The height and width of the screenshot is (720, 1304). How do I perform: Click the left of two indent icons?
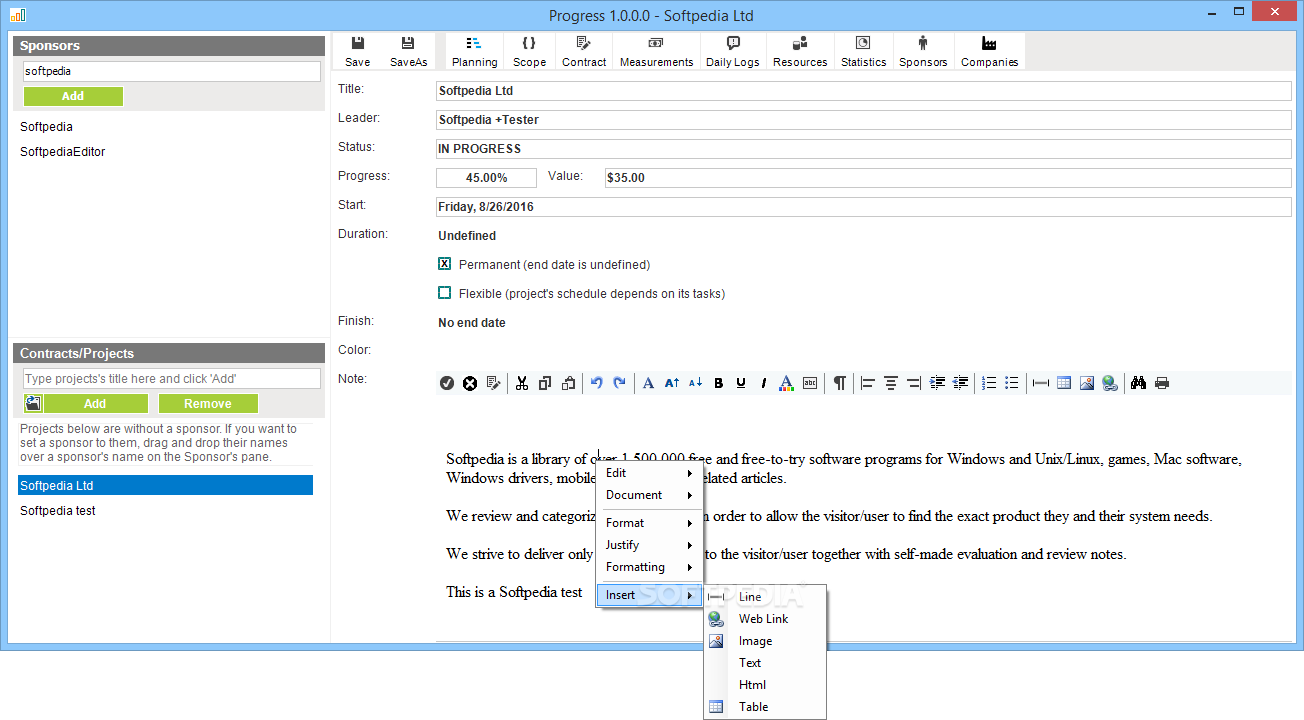click(x=937, y=383)
